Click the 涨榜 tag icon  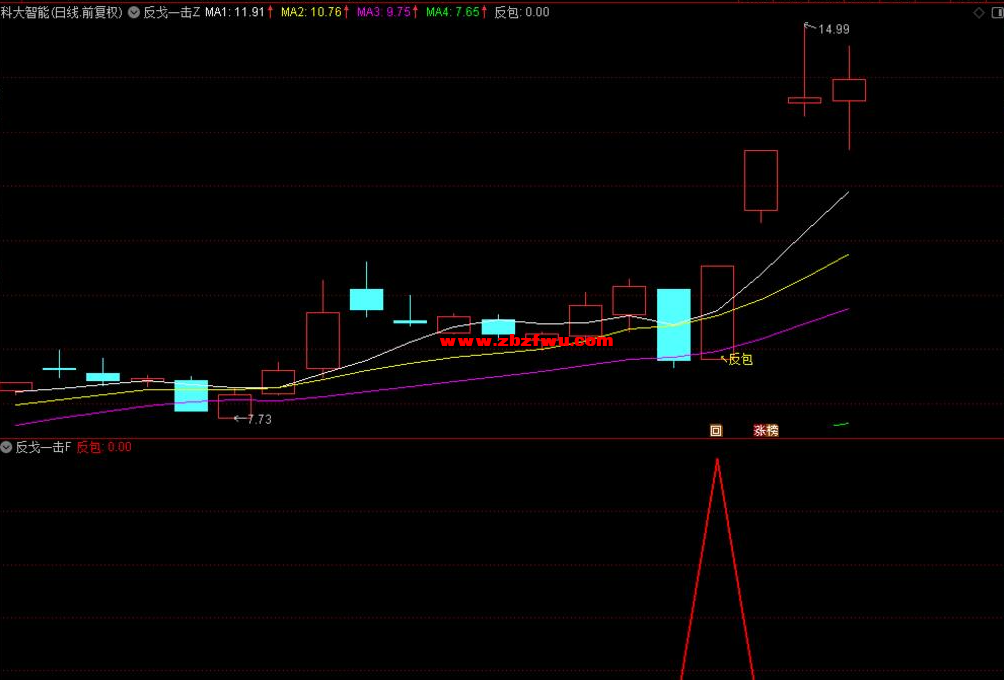766,431
